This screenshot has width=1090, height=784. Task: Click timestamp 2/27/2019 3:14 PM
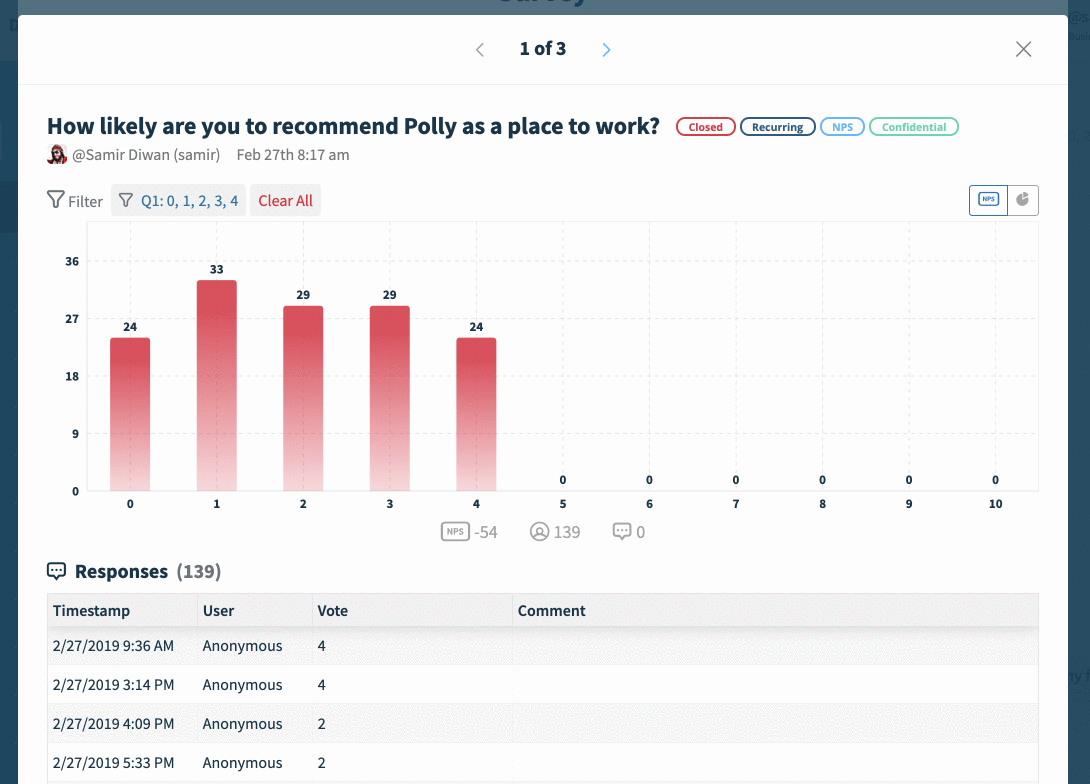pos(113,685)
